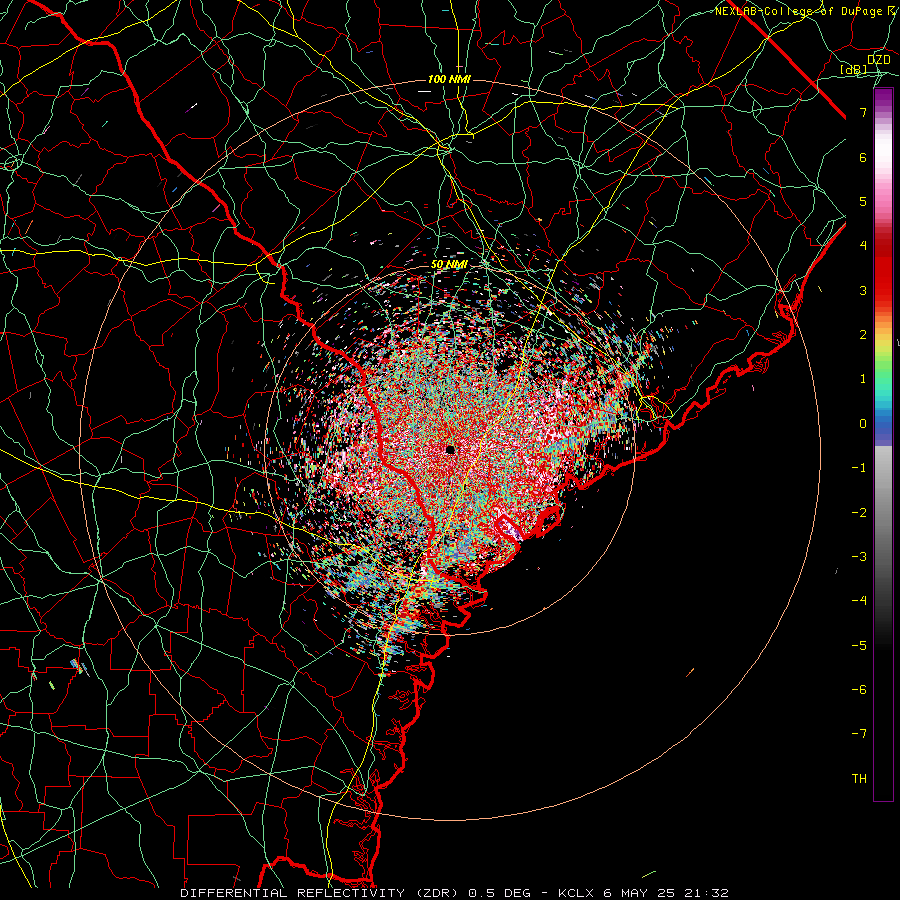This screenshot has height=900, width=900.
Task: Click the "6 MAY 25" date in the caption
Action: [639, 893]
